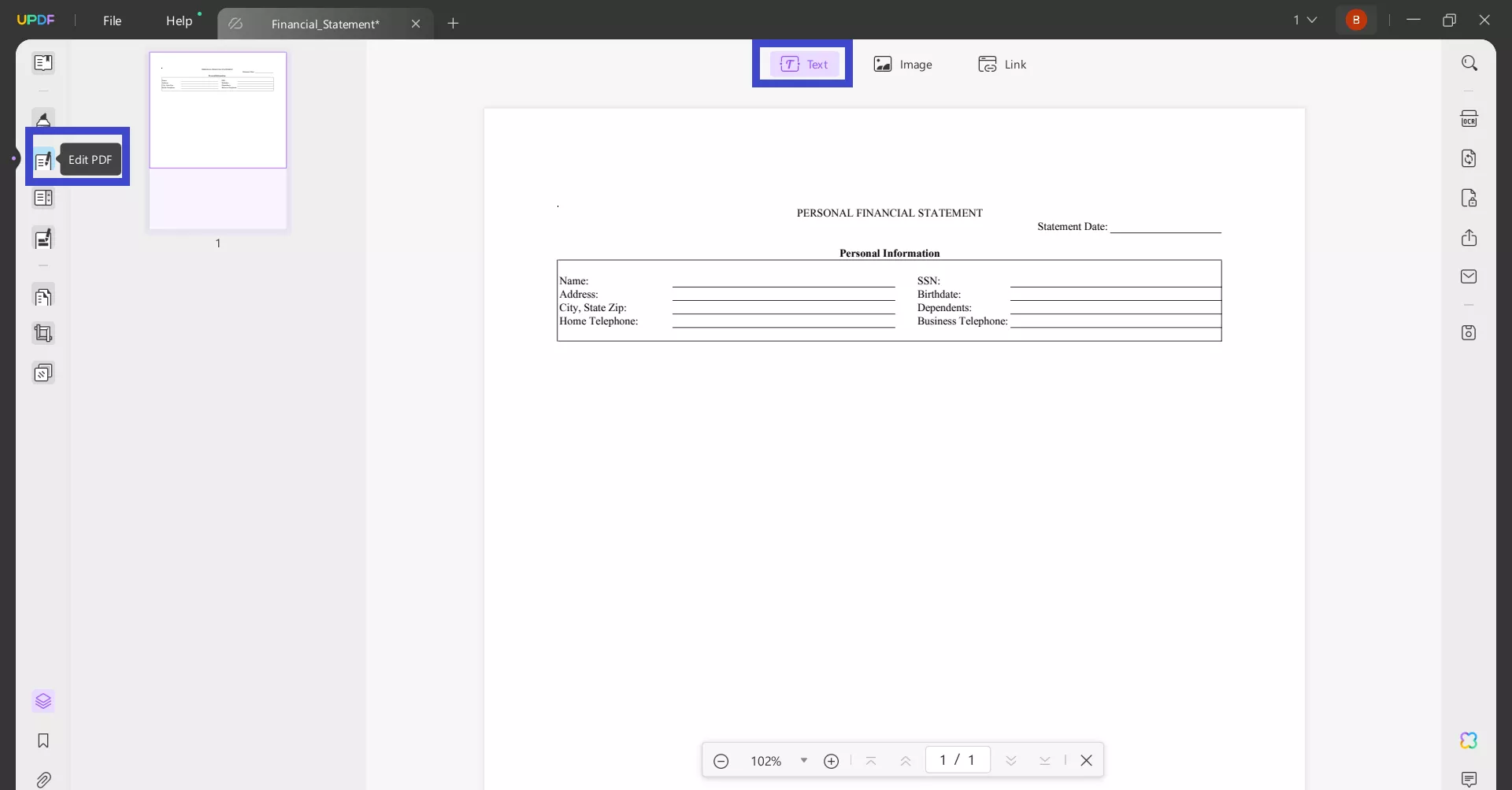Send document by email
This screenshot has height=790, width=1512.
1470,276
